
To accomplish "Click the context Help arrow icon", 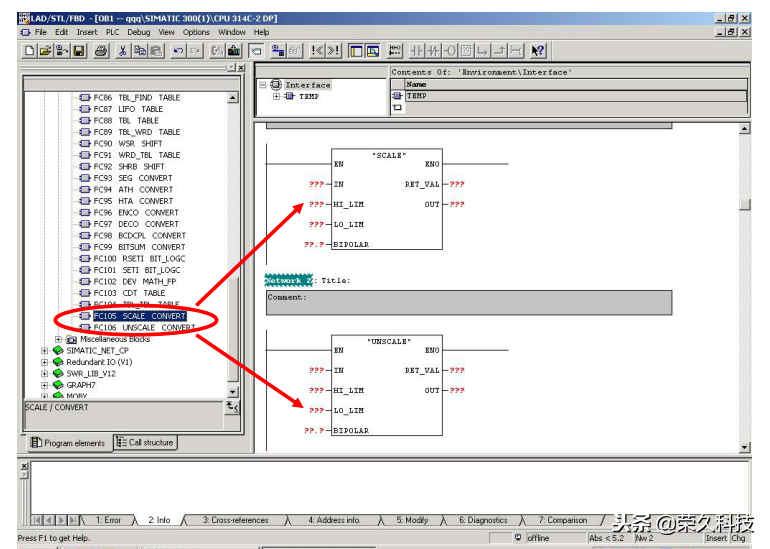I will pyautogui.click(x=538, y=50).
